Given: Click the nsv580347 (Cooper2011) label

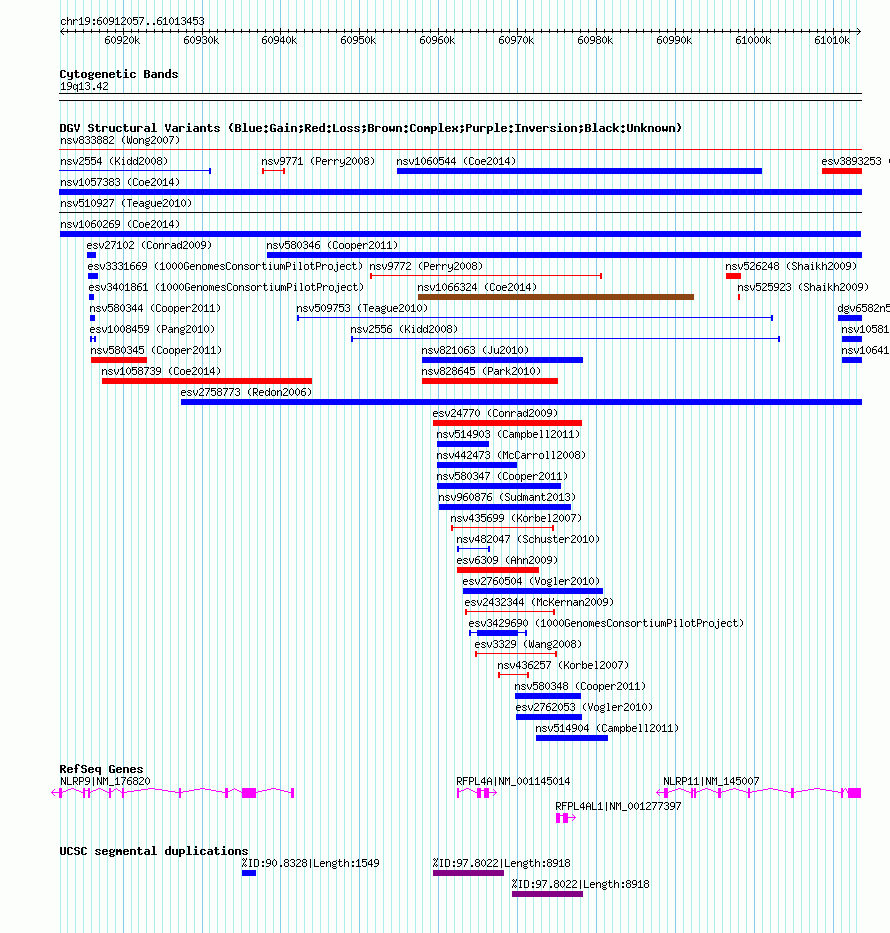Looking at the screenshot, I should (x=502, y=476).
